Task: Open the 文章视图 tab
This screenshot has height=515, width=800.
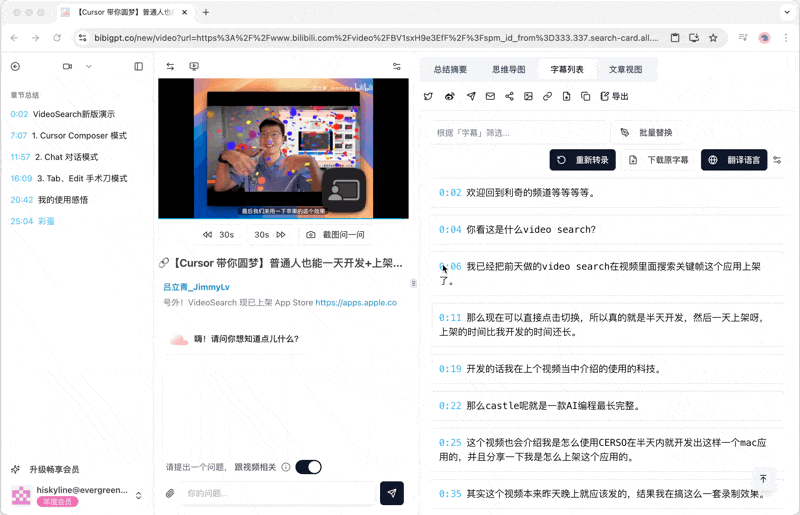Action: pyautogui.click(x=626, y=69)
